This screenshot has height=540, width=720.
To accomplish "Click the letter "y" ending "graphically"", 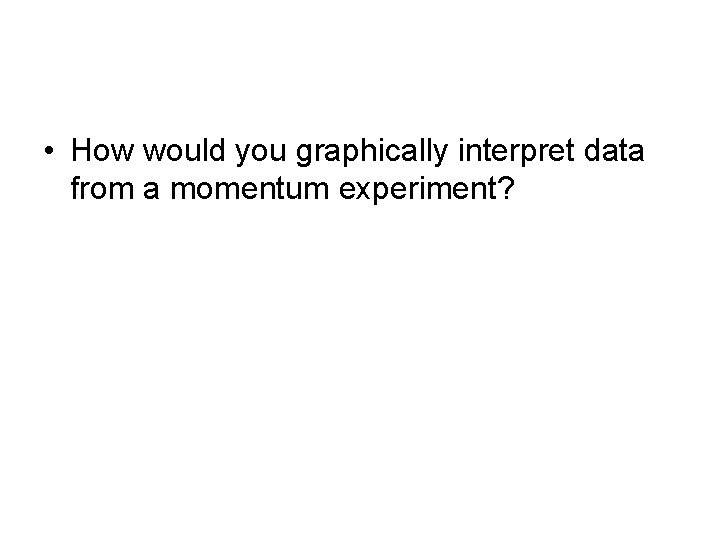I will click(442, 154).
